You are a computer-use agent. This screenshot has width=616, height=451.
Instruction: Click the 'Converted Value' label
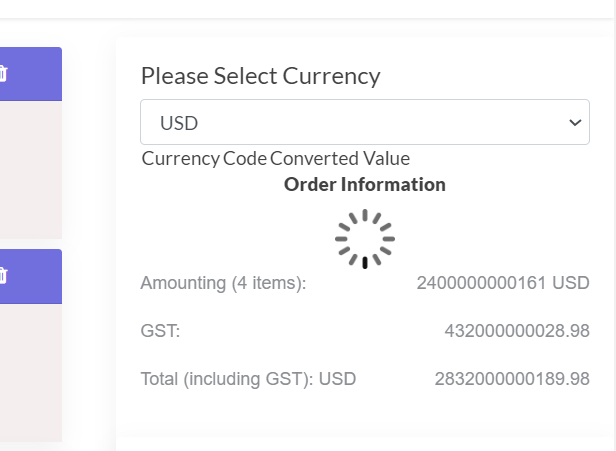(x=340, y=158)
